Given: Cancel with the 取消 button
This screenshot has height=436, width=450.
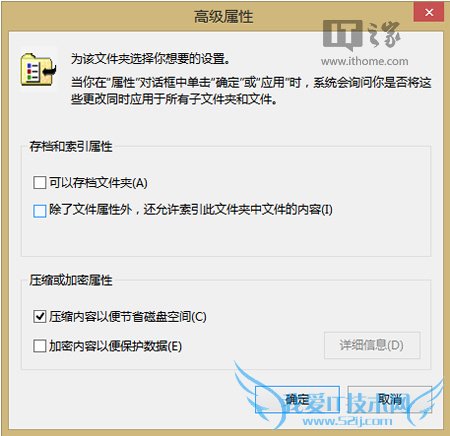Looking at the screenshot, I should click(390, 399).
